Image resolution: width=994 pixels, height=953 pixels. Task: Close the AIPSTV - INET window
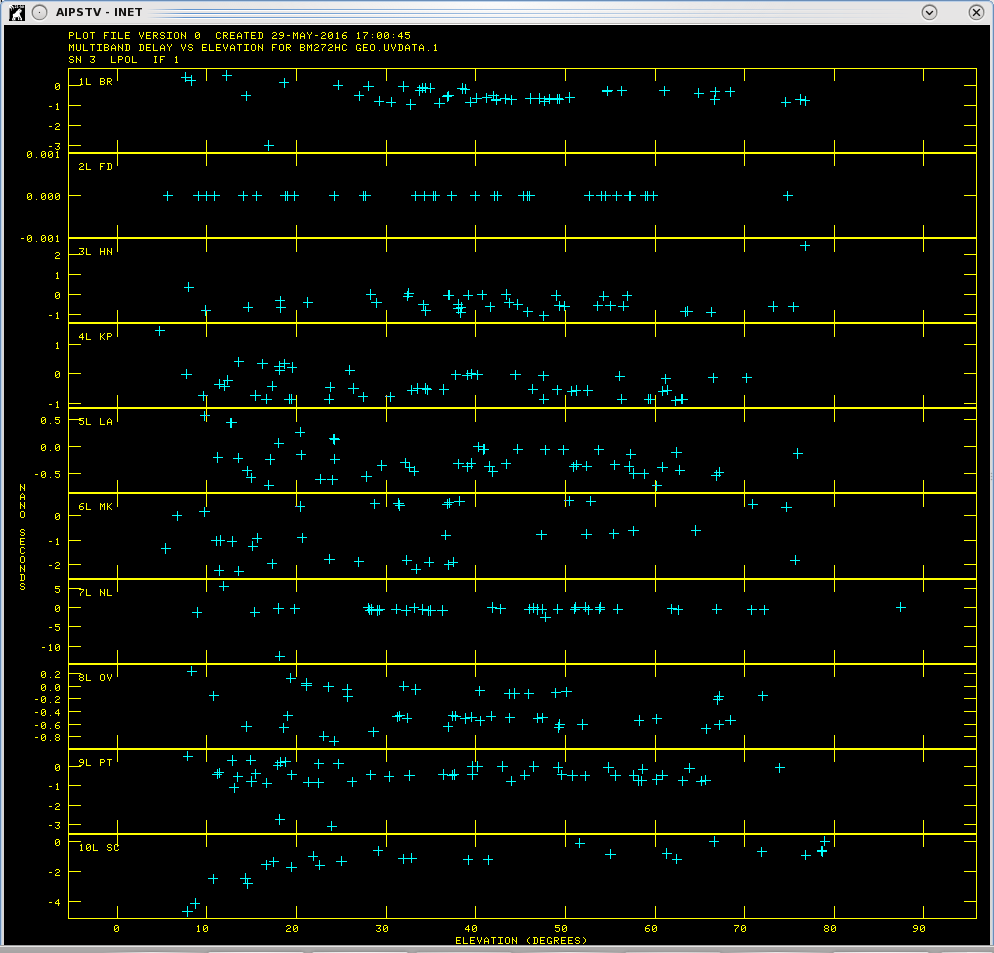[x=976, y=12]
